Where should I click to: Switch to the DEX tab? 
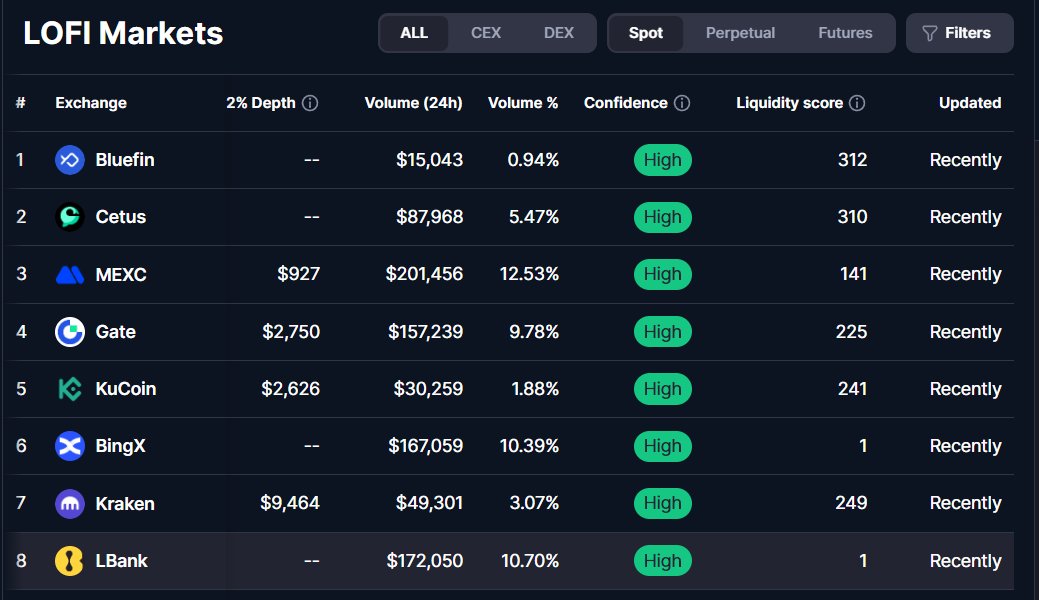(x=559, y=33)
